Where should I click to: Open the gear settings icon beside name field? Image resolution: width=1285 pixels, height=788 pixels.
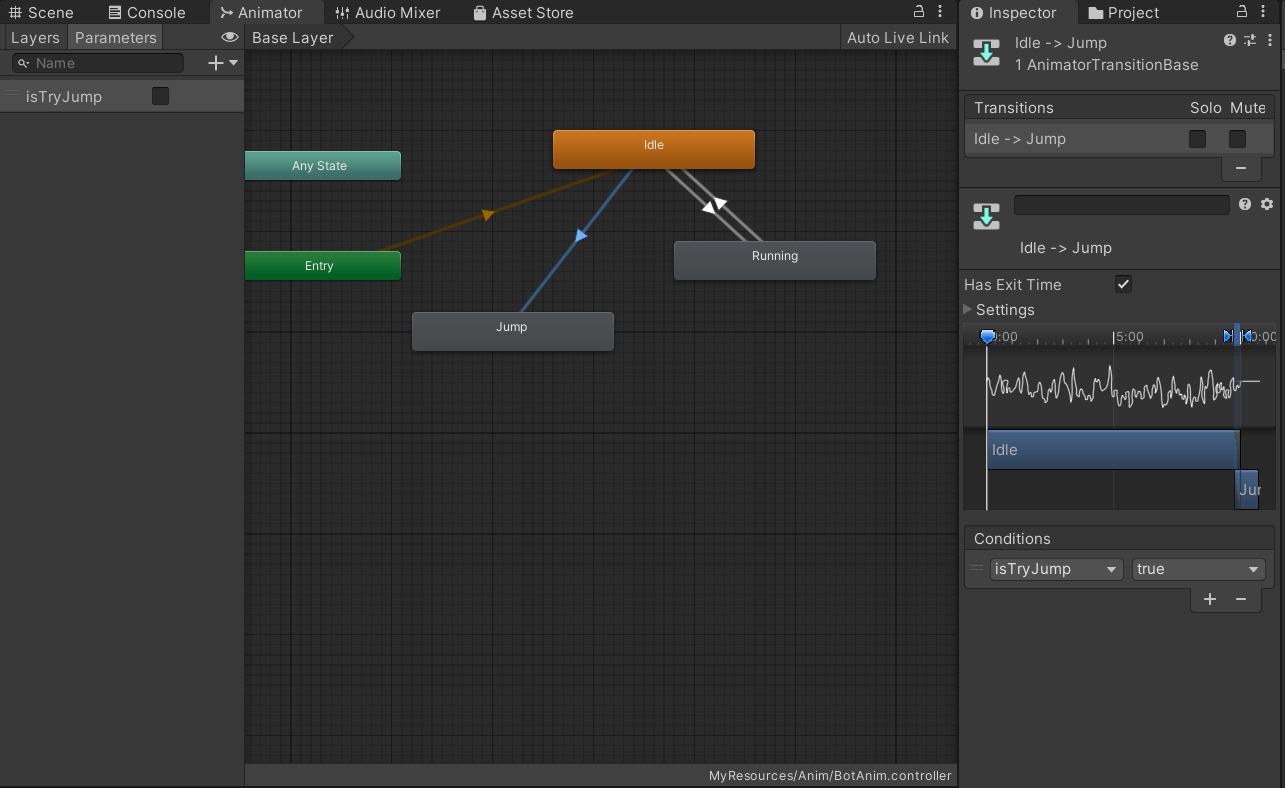[x=1267, y=204]
